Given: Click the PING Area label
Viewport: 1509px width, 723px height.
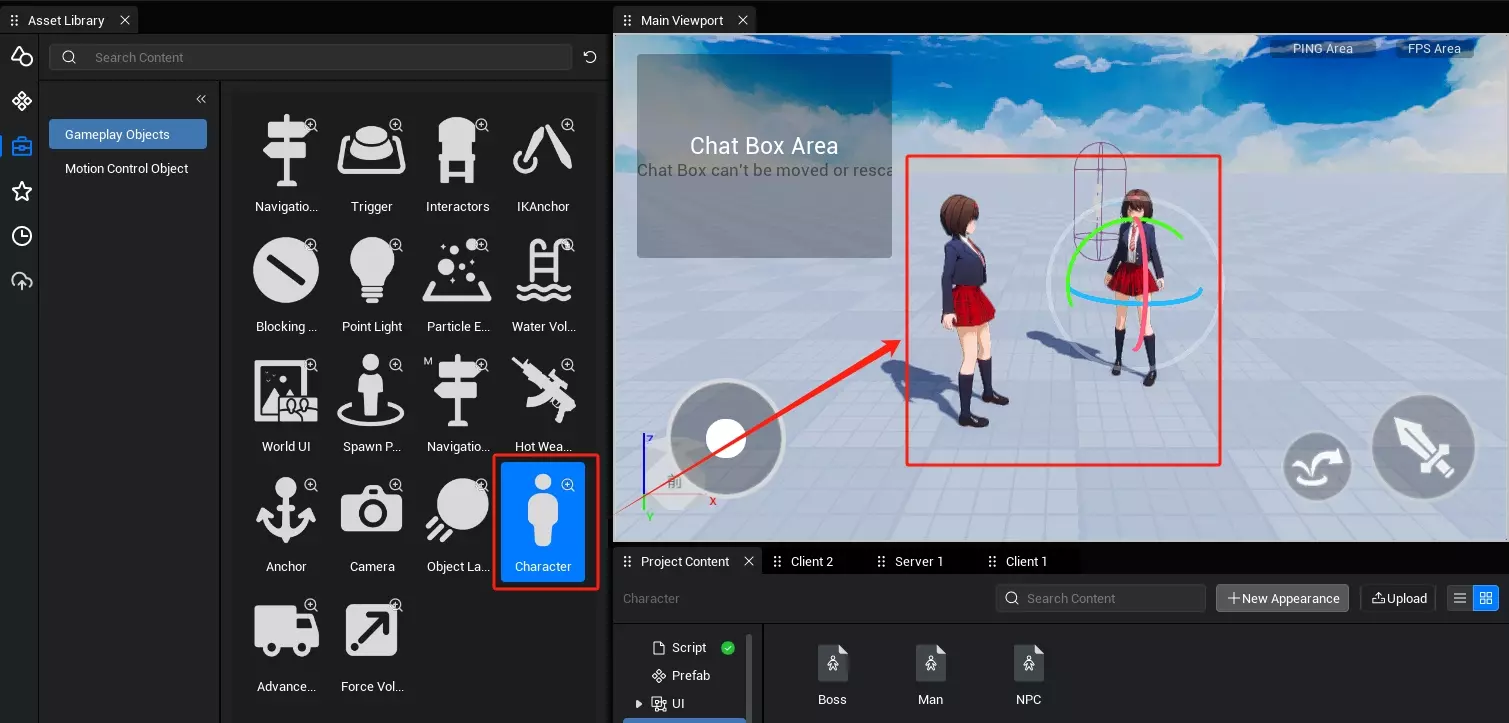Looking at the screenshot, I should 1322,48.
